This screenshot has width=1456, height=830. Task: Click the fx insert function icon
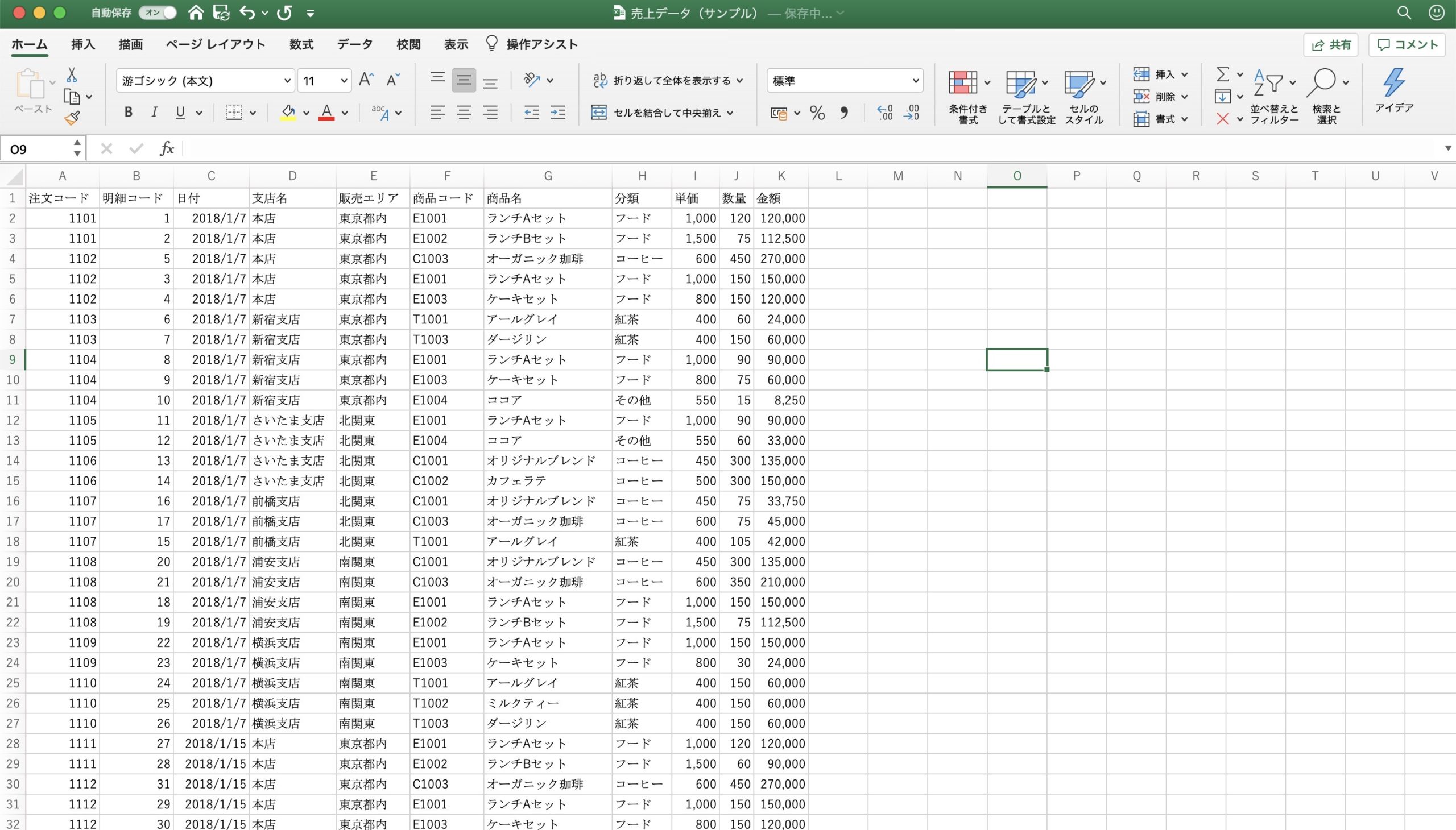pyautogui.click(x=167, y=149)
